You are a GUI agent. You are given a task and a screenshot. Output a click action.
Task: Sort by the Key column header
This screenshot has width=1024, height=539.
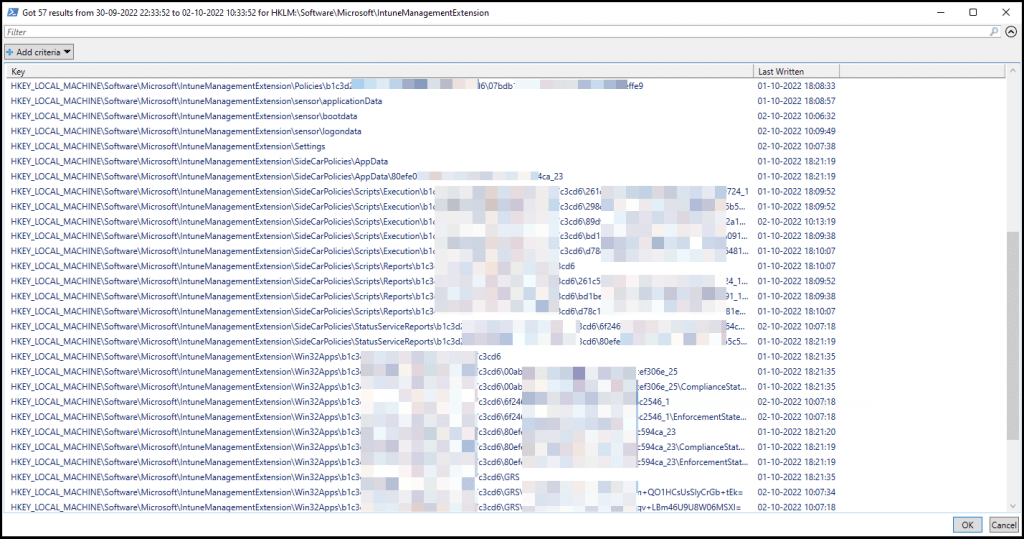(380, 71)
